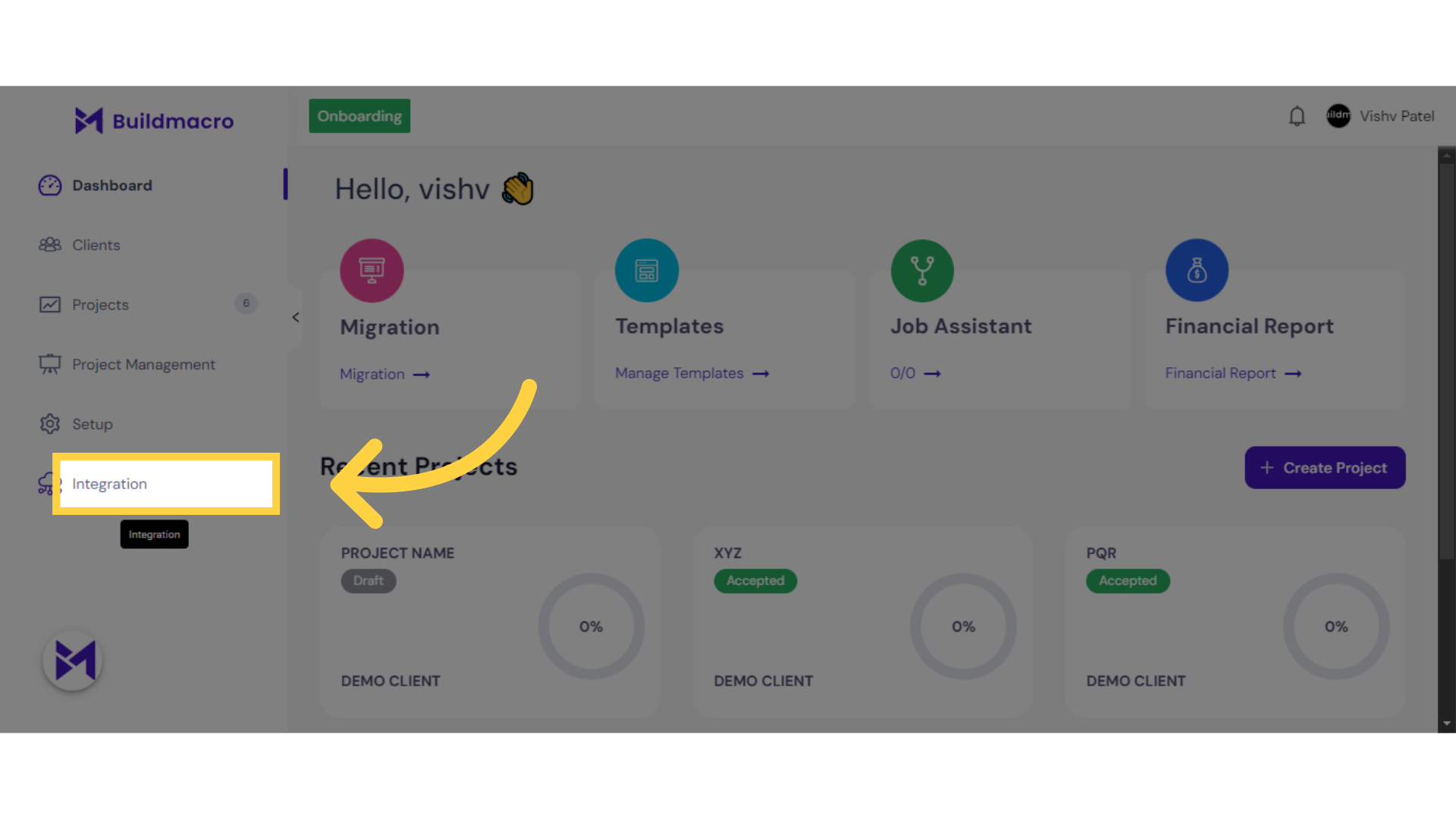Screen dimensions: 1456x819
Task: Click the Onboarding button
Action: tap(359, 116)
